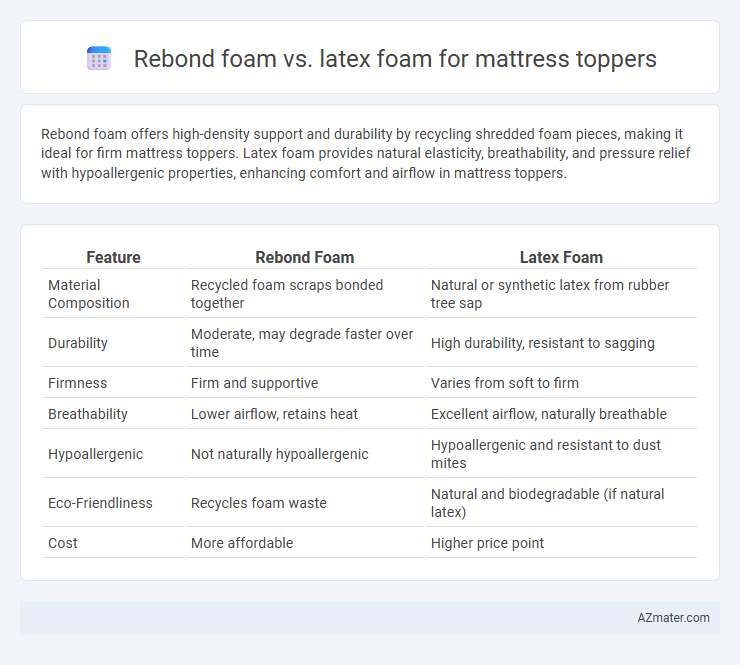Screen dimensions: 740x665
Task: Select the 'Hypoallergenic' row label
Action: click(95, 454)
